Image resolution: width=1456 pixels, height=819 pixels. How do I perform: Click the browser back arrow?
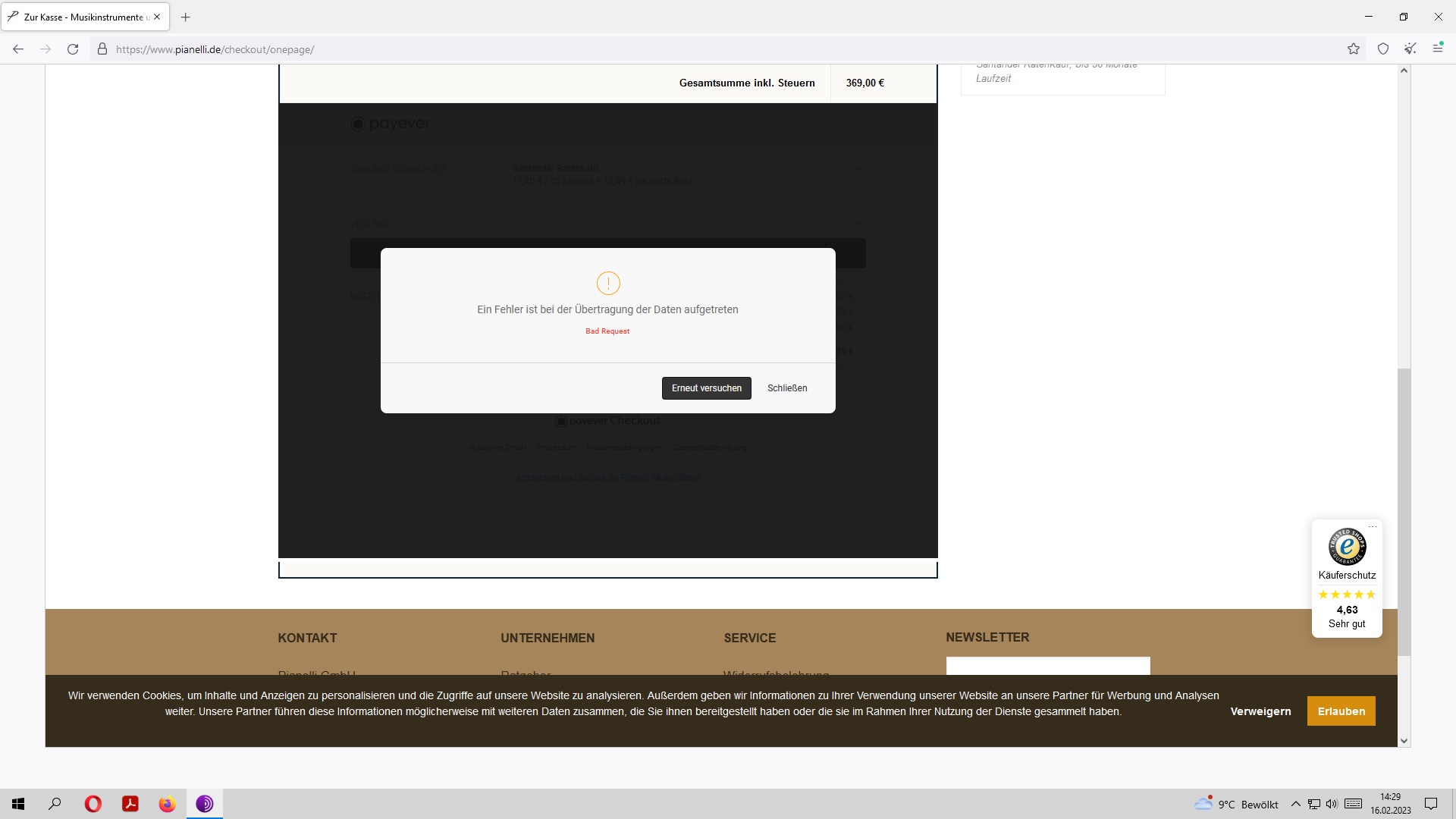pos(18,49)
